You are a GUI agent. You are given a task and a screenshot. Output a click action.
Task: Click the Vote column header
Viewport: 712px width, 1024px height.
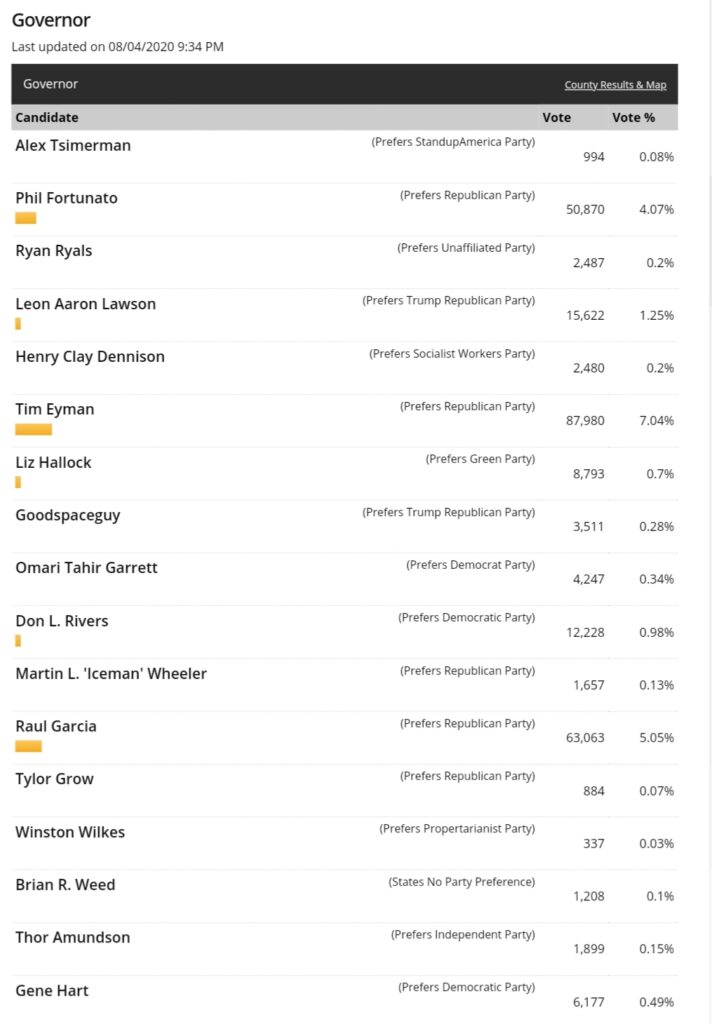556,118
